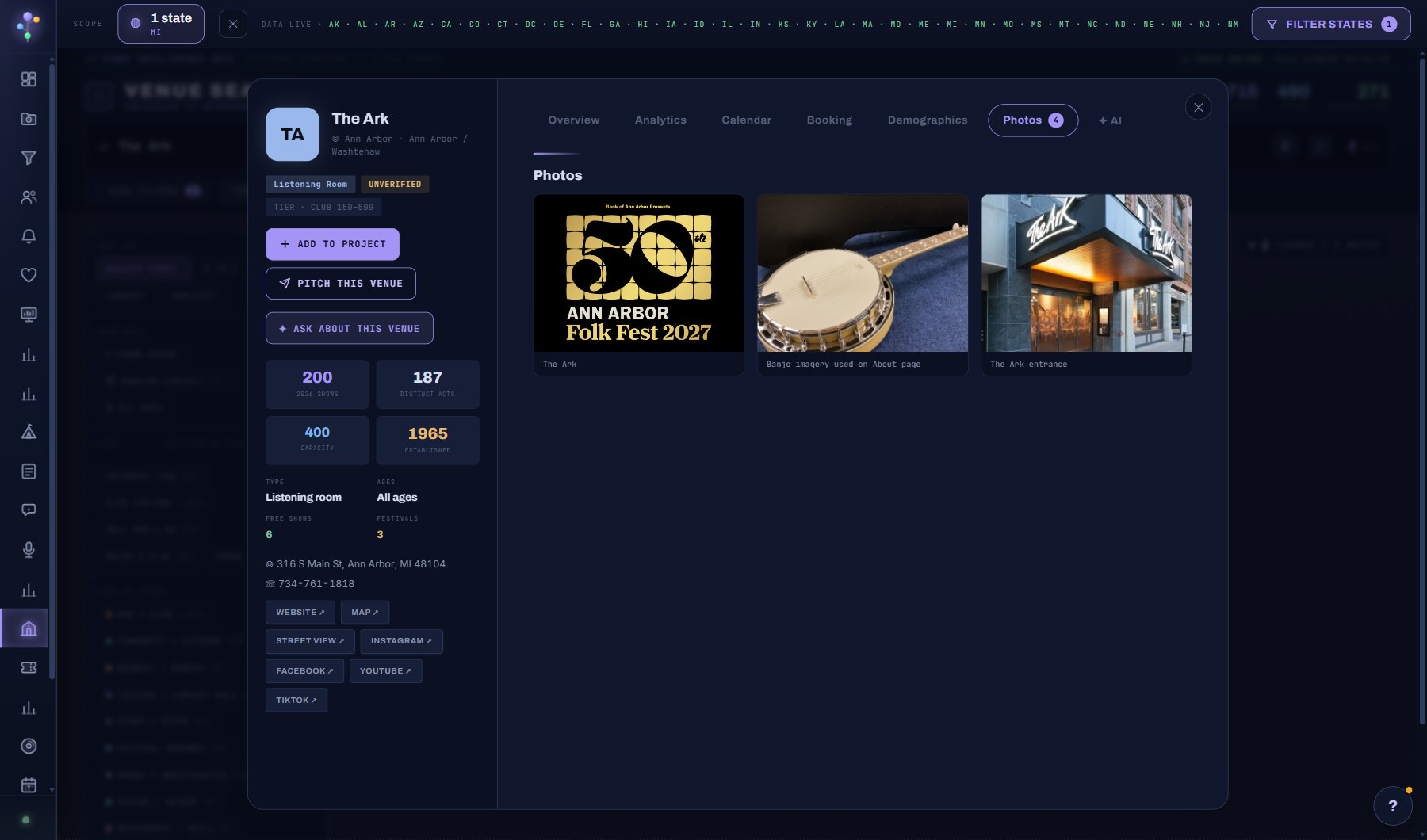The height and width of the screenshot is (840, 1427).
Task: Switch to the Analytics tab
Action: click(660, 120)
